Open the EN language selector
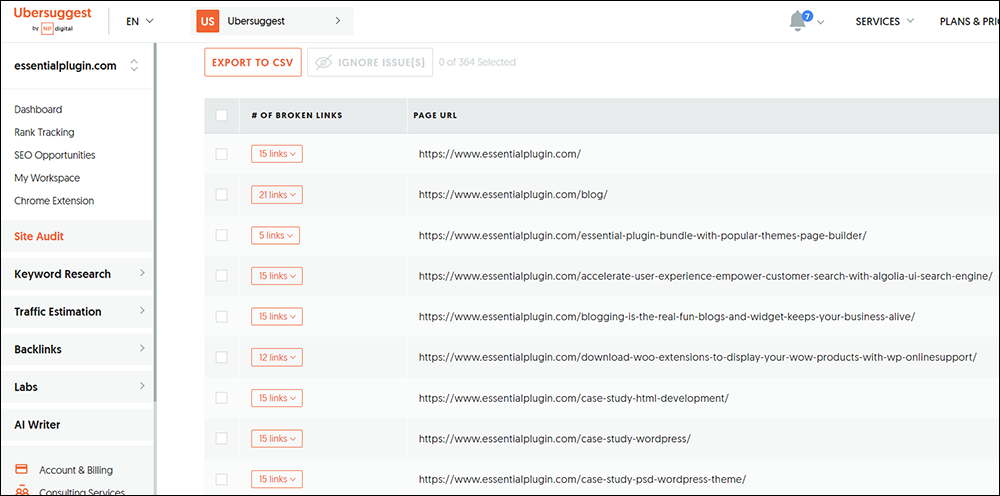Screen dimensions: 1000x496 point(140,21)
